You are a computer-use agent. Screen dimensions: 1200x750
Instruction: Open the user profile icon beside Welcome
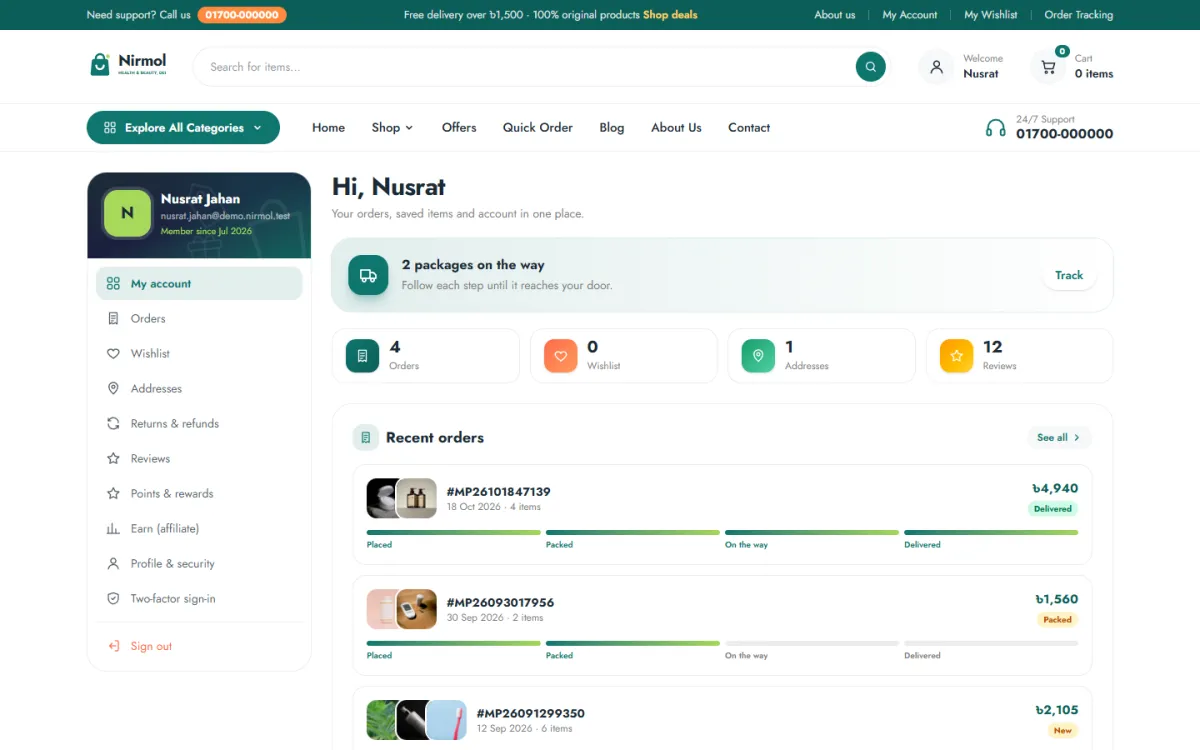tap(936, 67)
